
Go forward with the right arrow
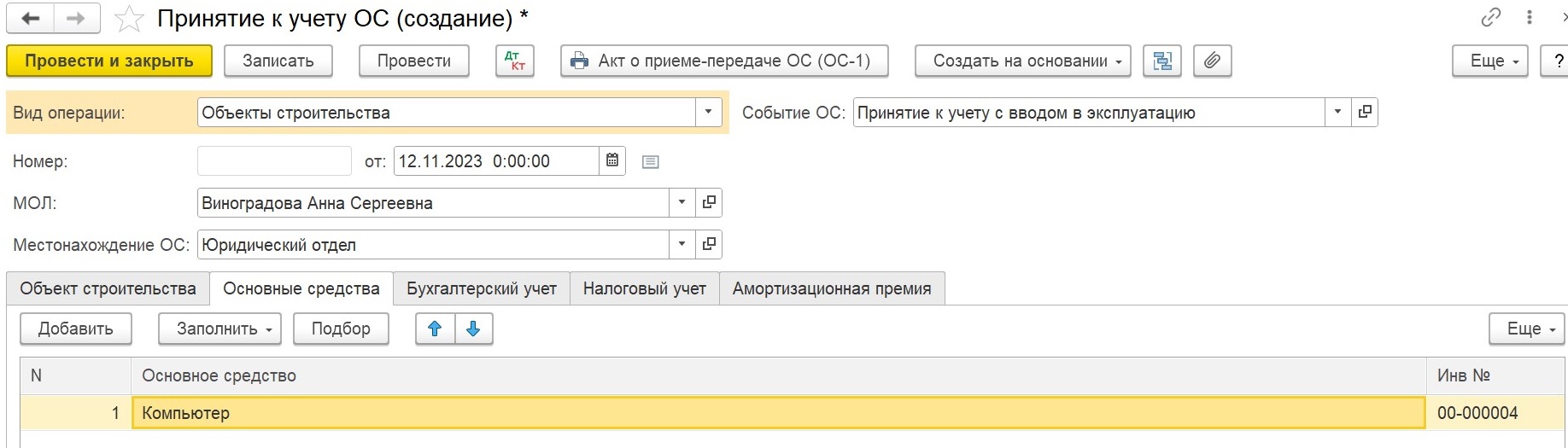76,18
